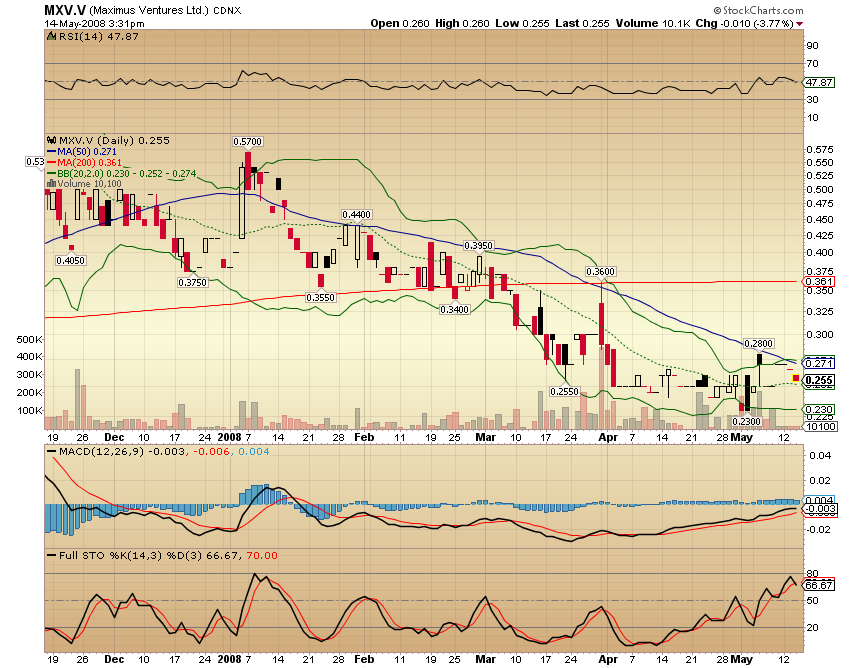Click the -0.003 MACD value tag on right axis
The image size is (850, 668).
820,509
